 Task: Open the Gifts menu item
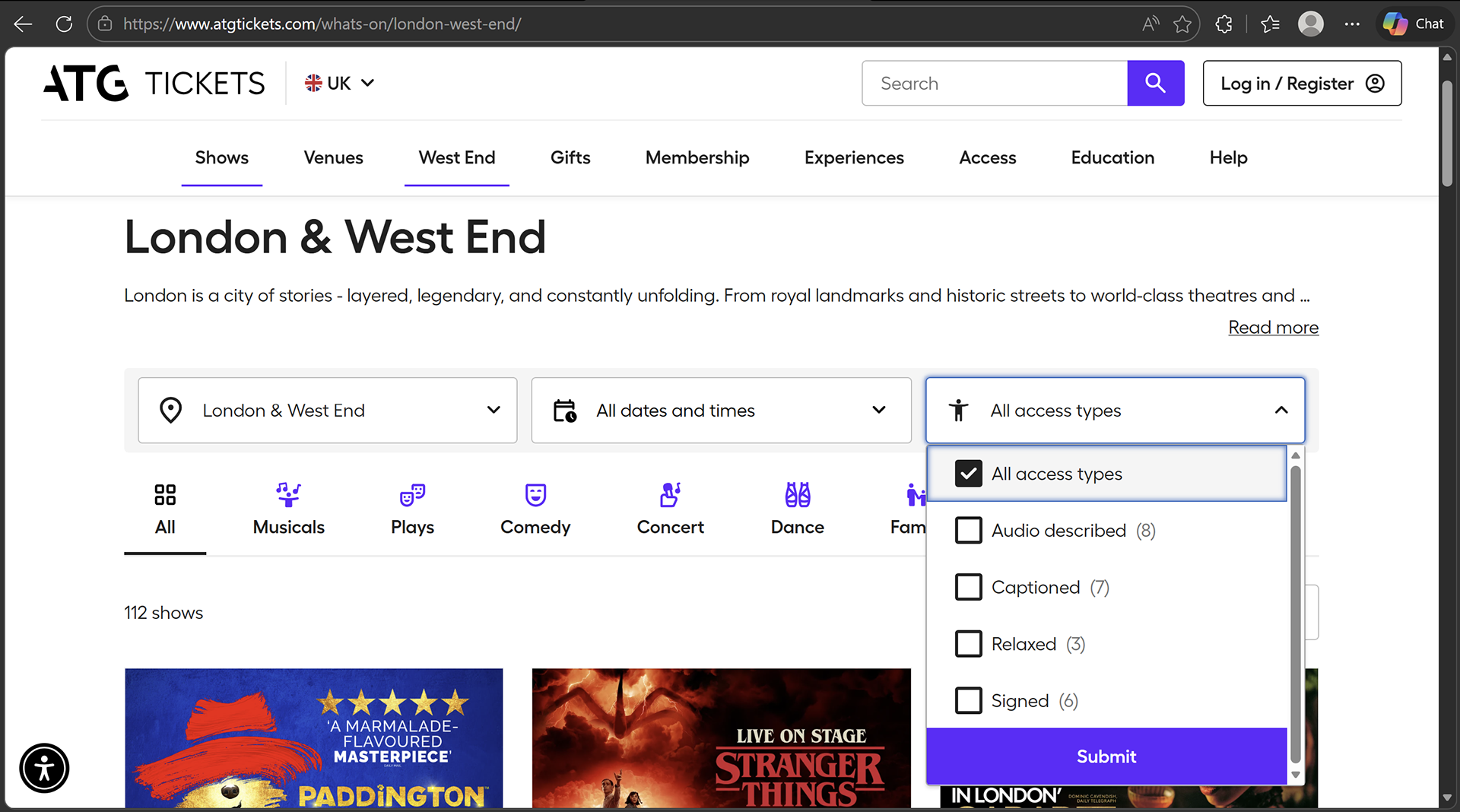(570, 157)
